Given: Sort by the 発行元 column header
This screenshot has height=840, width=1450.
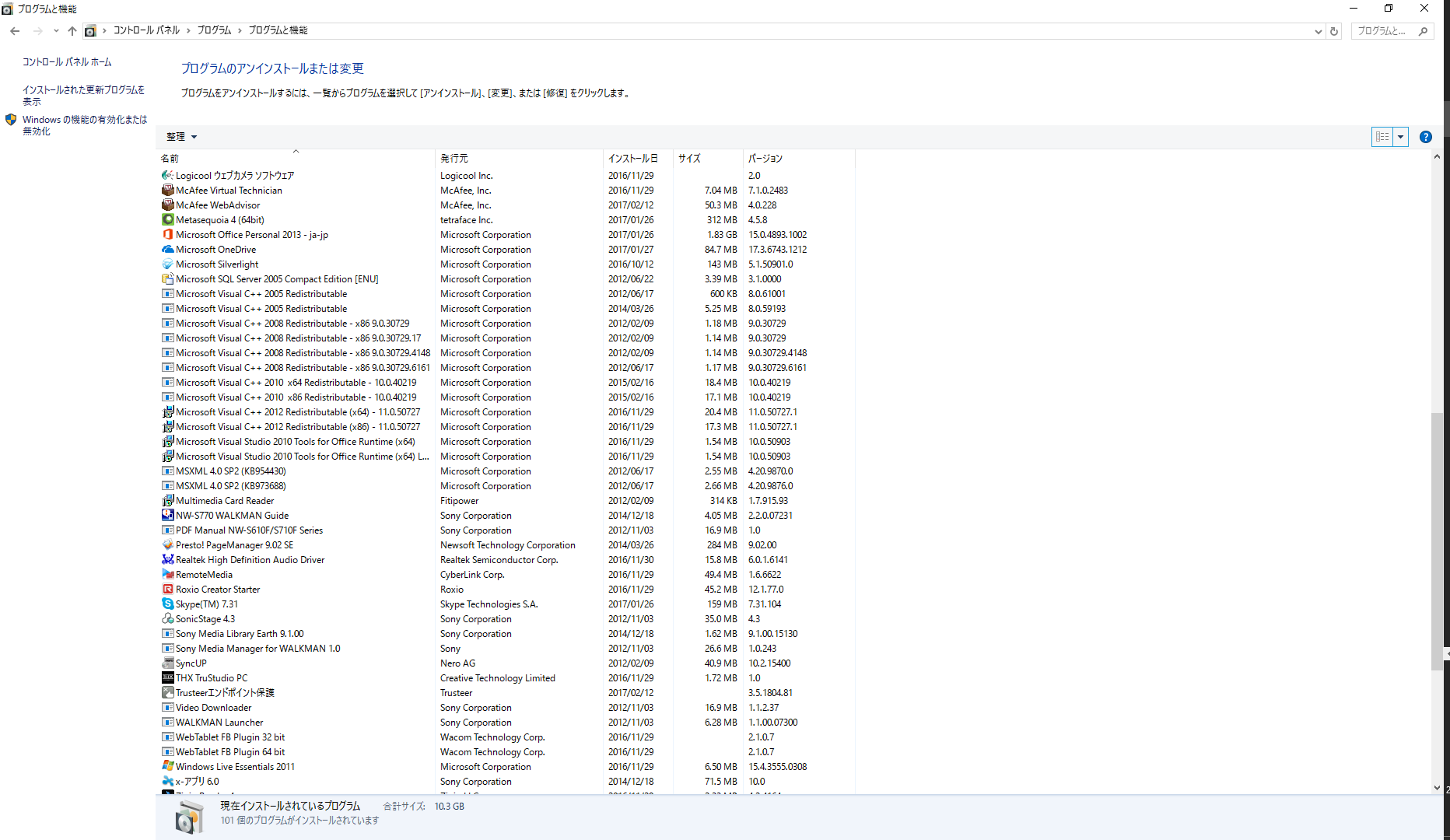Looking at the screenshot, I should click(x=520, y=159).
